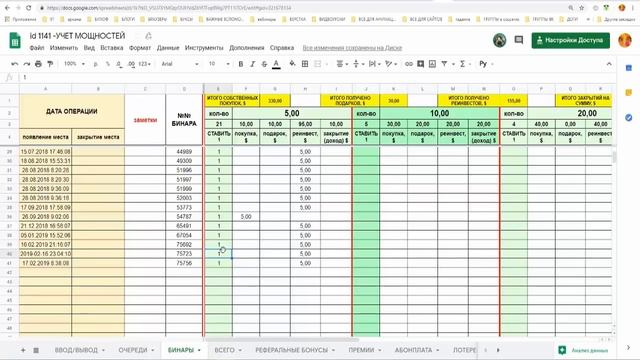The image size is (640, 360).
Task: Create a filter via funnel icon
Action: point(444,64)
